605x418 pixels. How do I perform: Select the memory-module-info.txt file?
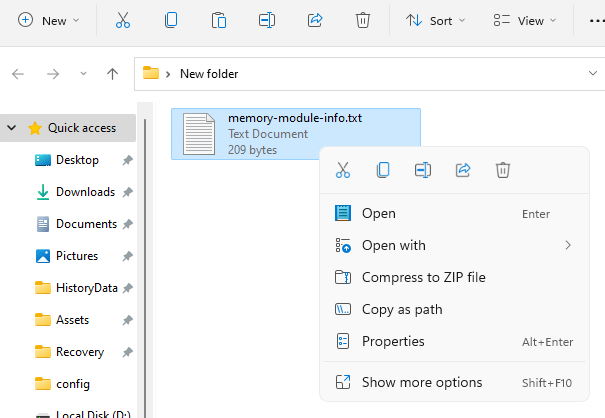click(294, 134)
